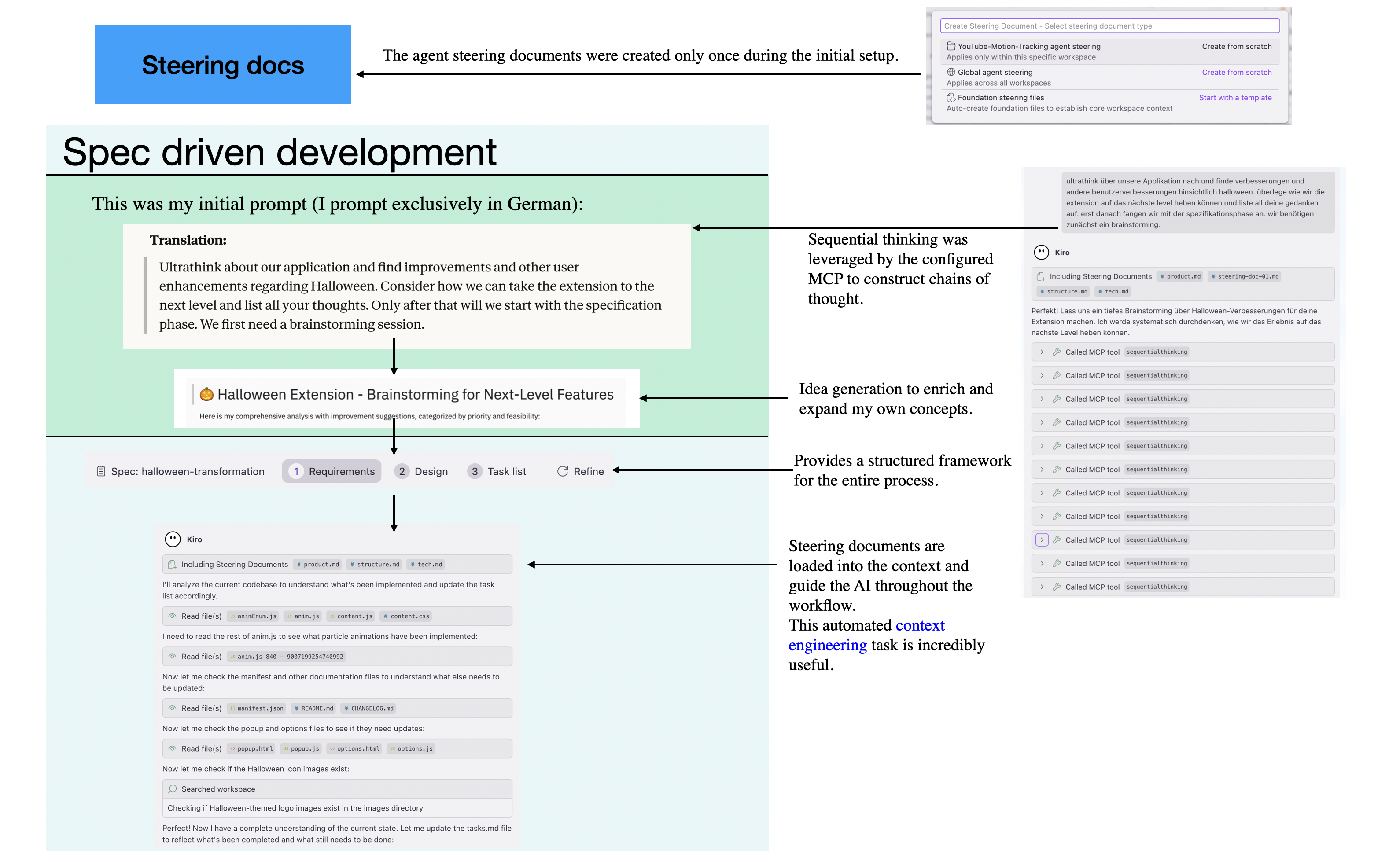Click the Foundation steering files icon
The width and height of the screenshot is (1400, 851).
pos(951,98)
